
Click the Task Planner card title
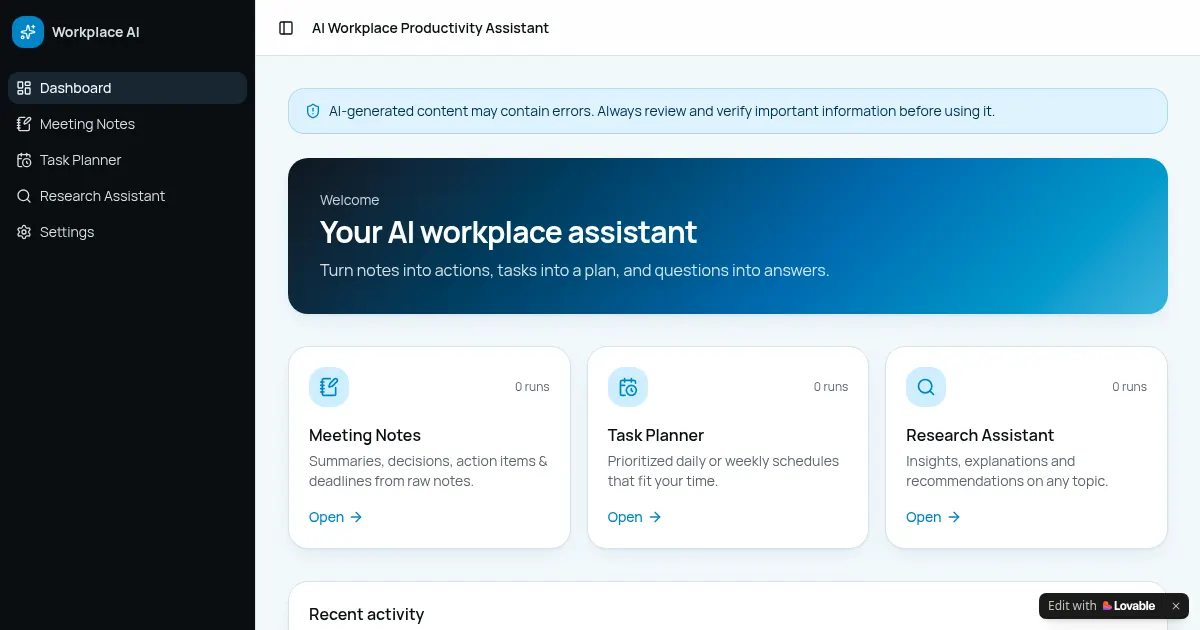pyautogui.click(x=656, y=435)
